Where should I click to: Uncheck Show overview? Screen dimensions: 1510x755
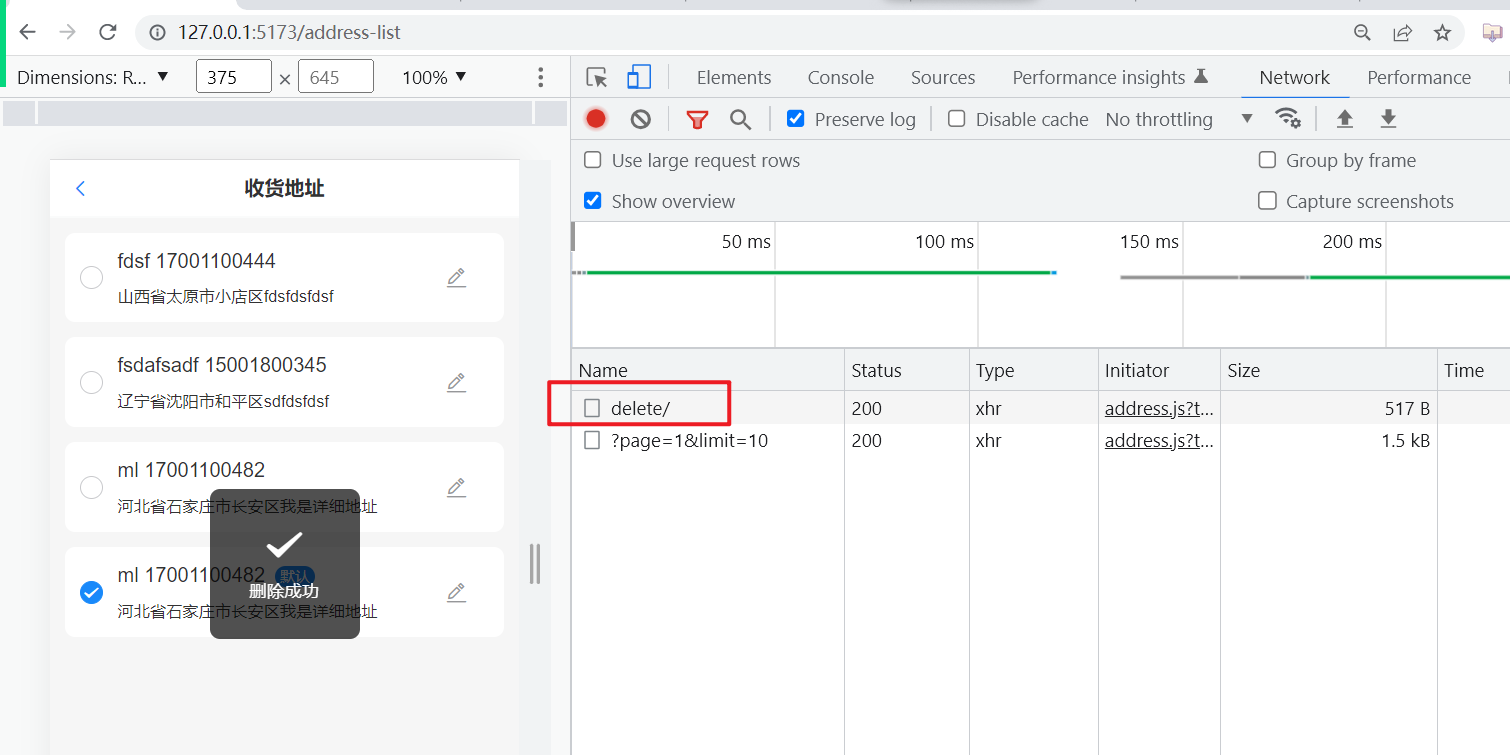pyautogui.click(x=593, y=201)
